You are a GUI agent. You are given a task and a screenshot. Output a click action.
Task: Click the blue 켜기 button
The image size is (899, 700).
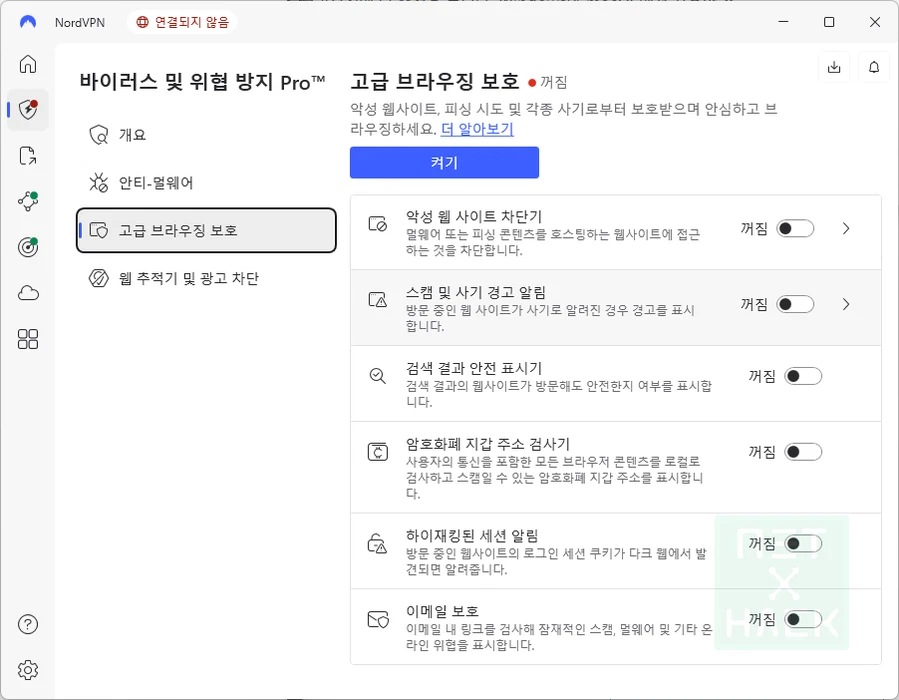(444, 162)
